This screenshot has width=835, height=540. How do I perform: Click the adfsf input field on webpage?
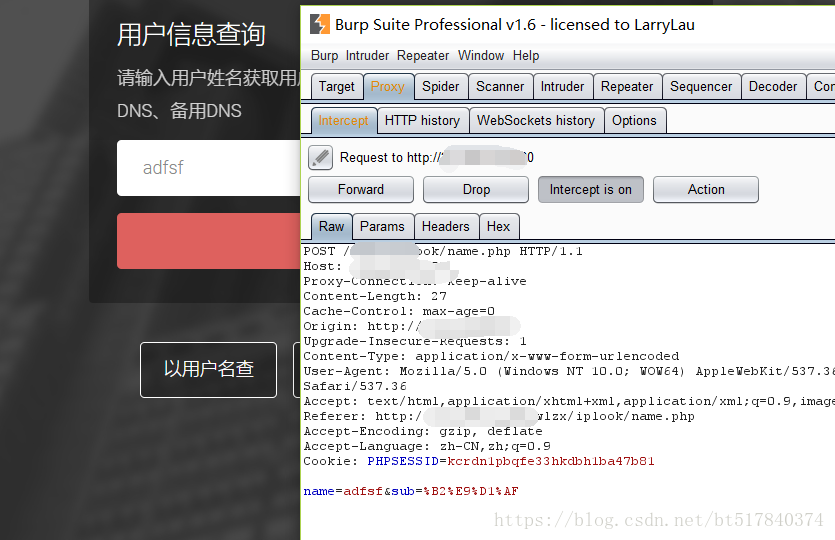pyautogui.click(x=209, y=168)
